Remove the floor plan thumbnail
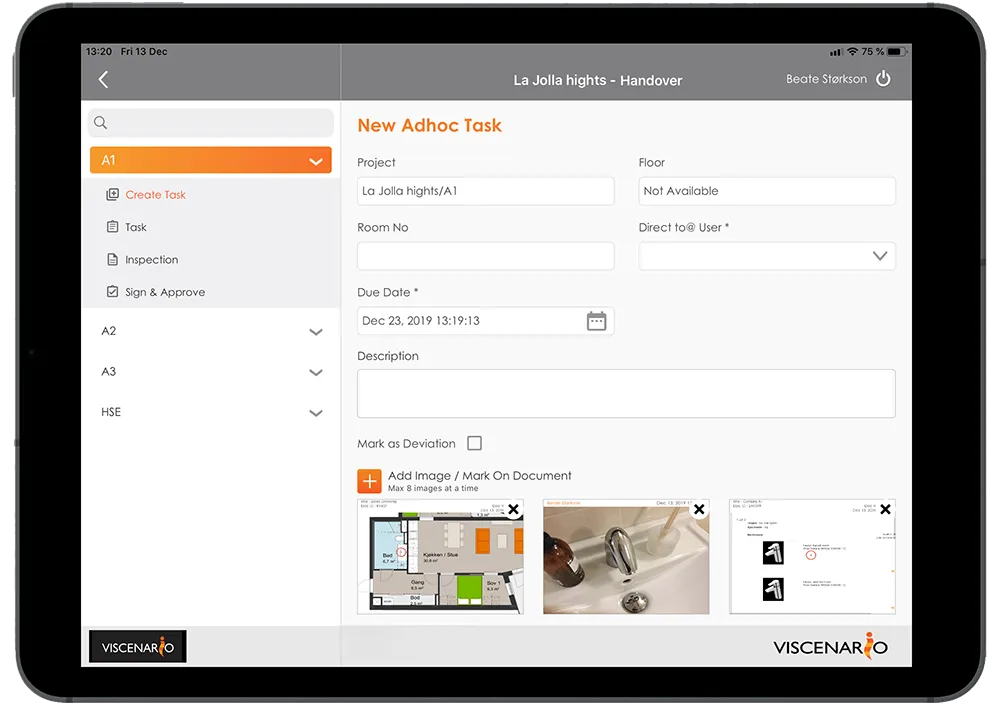The width and height of the screenshot is (1000, 705). 513,509
